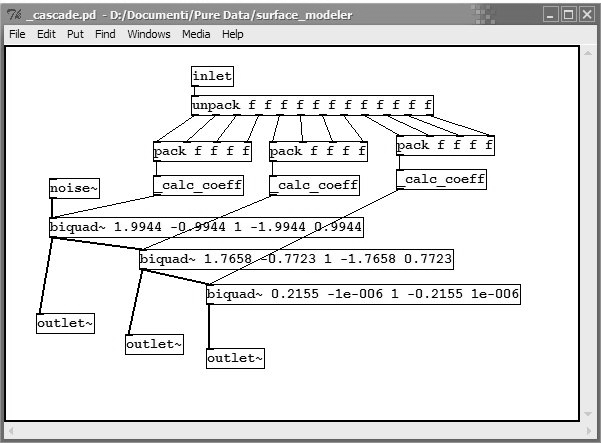
Task: Open the Find menu
Action: coord(105,34)
